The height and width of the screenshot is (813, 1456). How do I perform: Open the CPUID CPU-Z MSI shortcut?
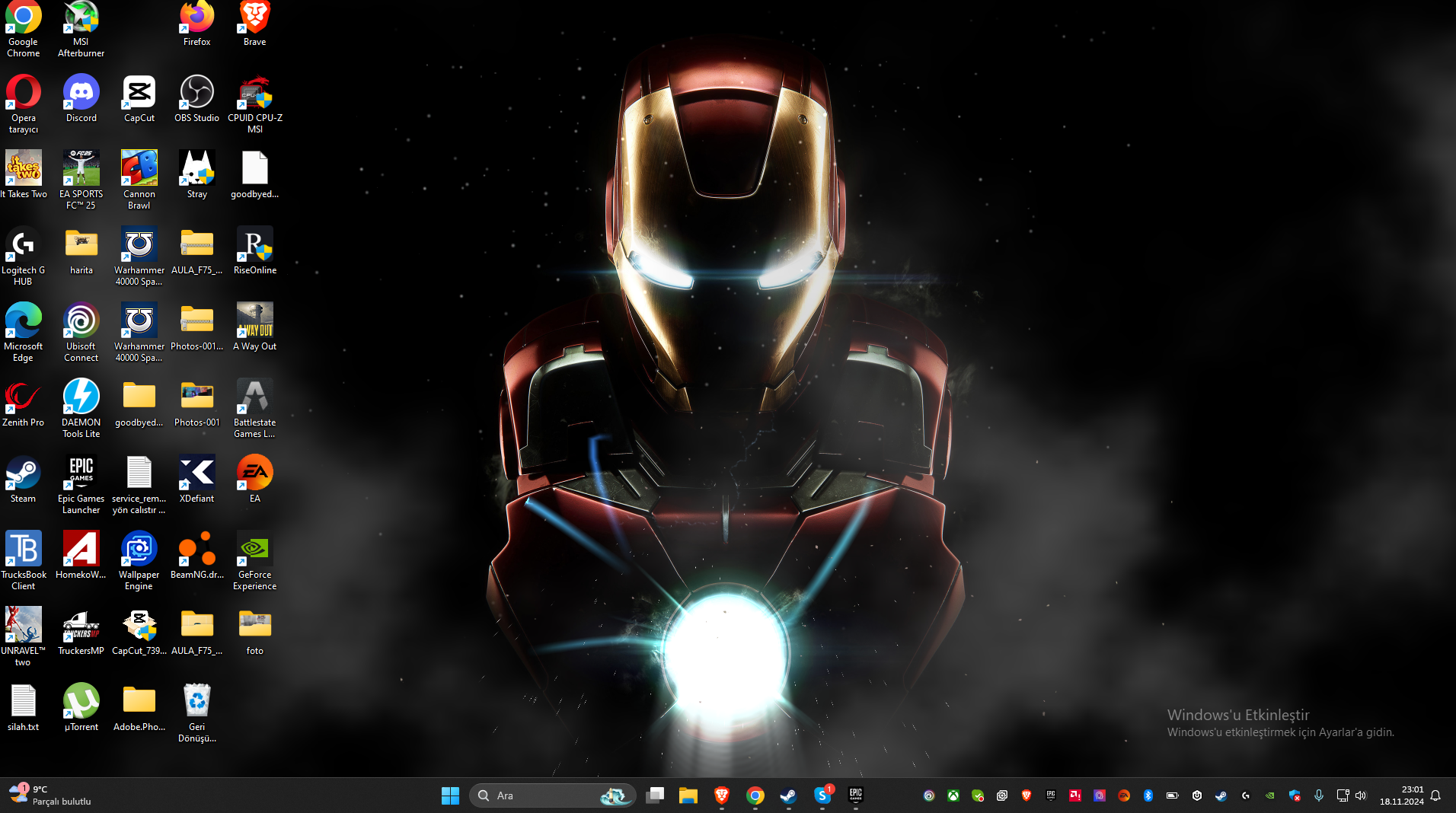click(x=255, y=104)
